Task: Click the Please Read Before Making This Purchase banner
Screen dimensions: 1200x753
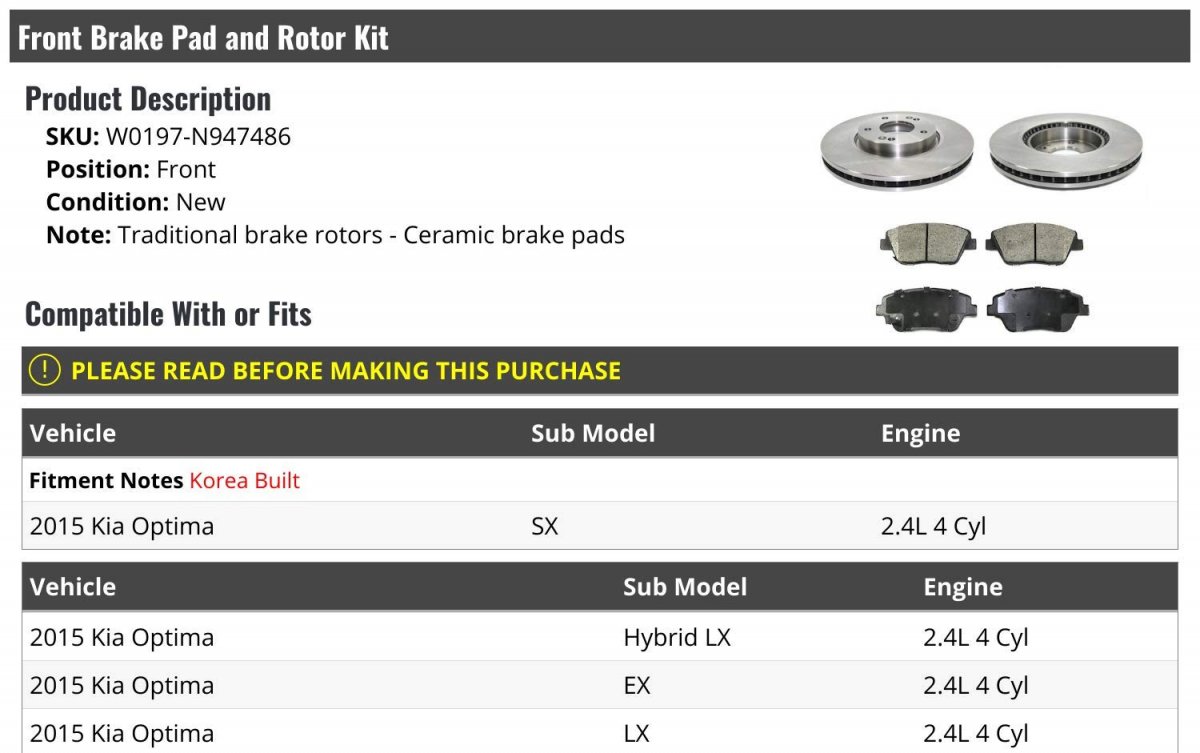Action: pyautogui.click(x=600, y=370)
